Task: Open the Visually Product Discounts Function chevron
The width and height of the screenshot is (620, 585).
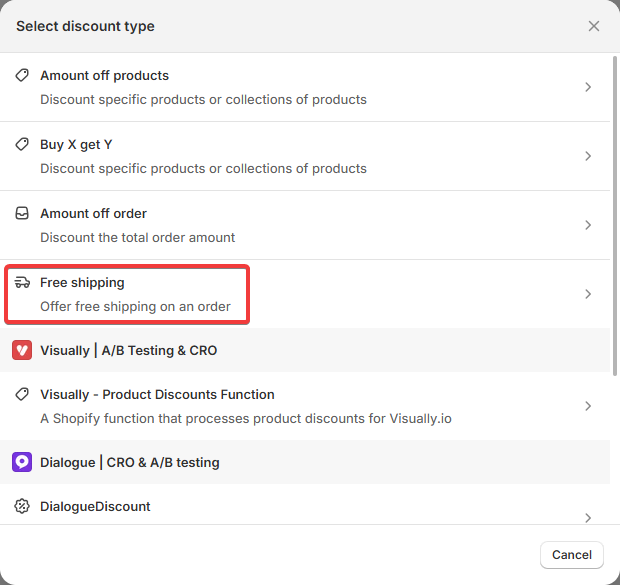Action: pyautogui.click(x=588, y=406)
